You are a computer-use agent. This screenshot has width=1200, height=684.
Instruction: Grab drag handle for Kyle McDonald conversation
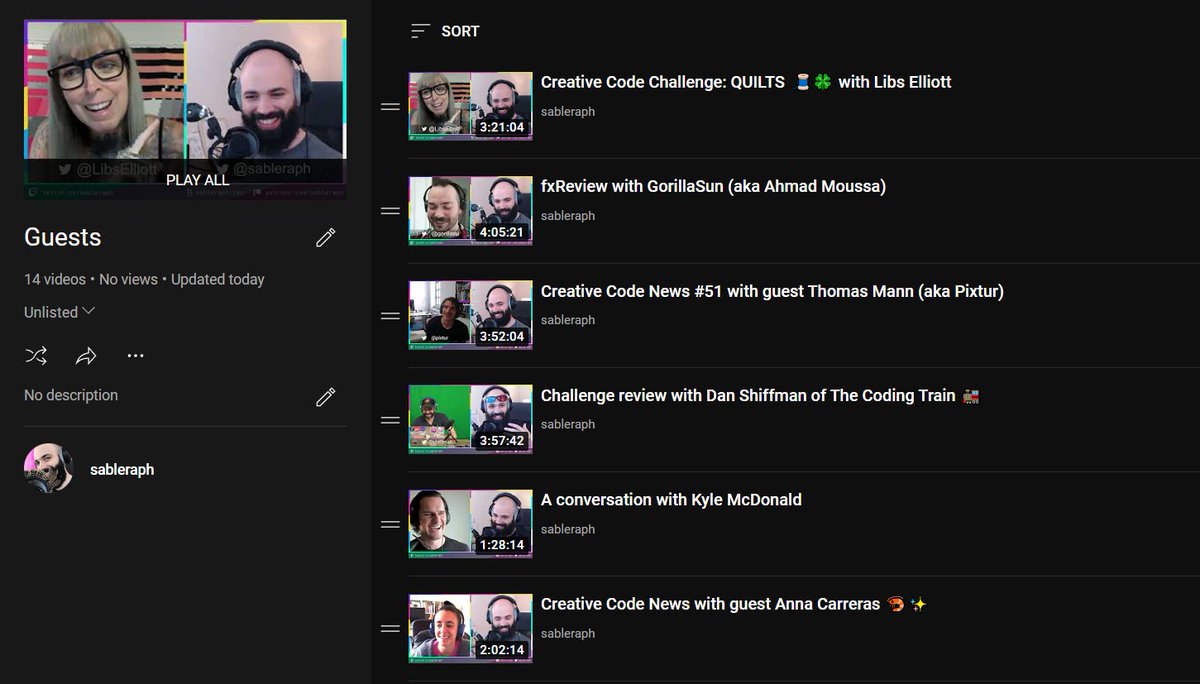coord(390,524)
